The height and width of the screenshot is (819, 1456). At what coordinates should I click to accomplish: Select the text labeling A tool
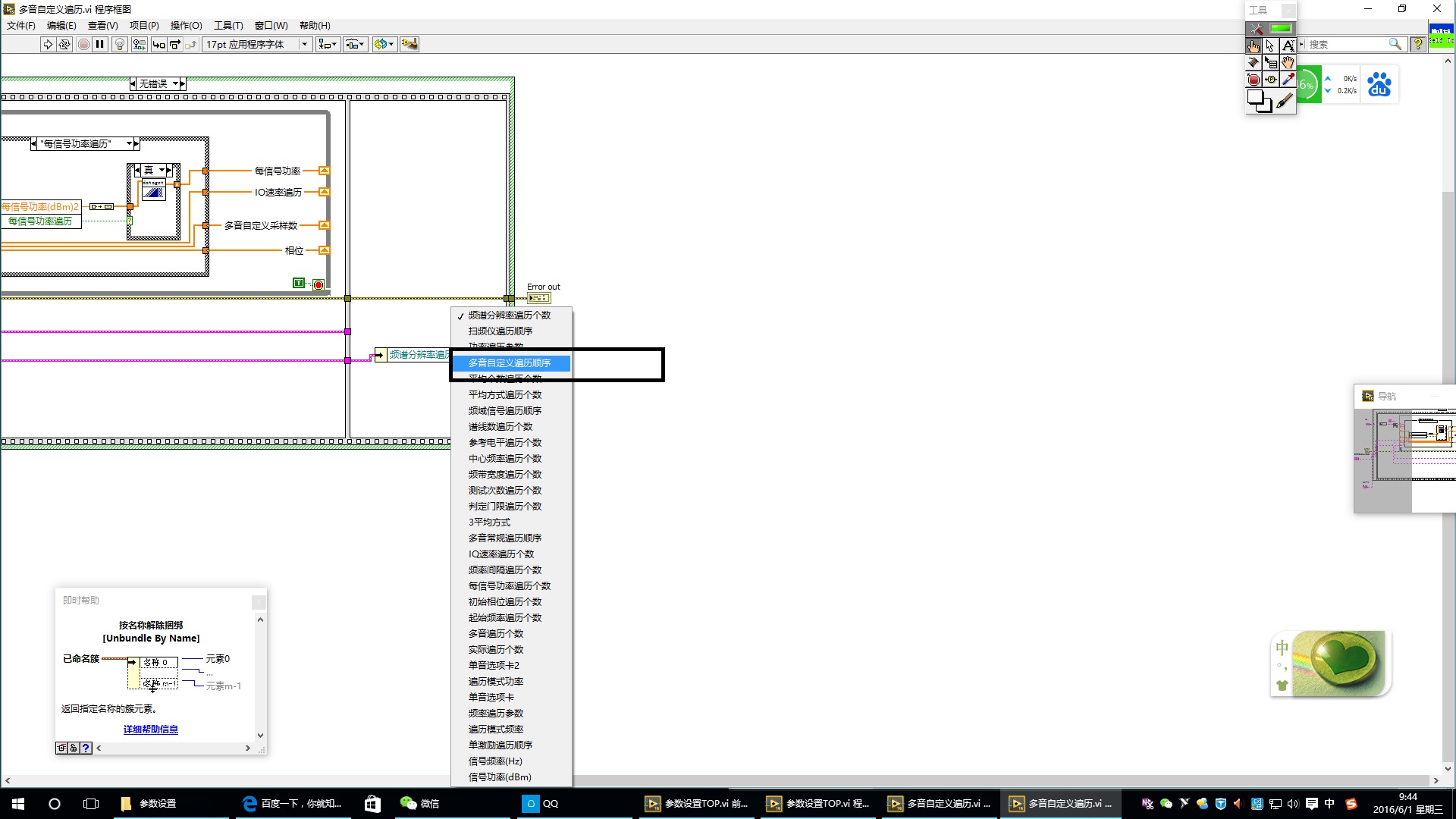click(x=1288, y=46)
